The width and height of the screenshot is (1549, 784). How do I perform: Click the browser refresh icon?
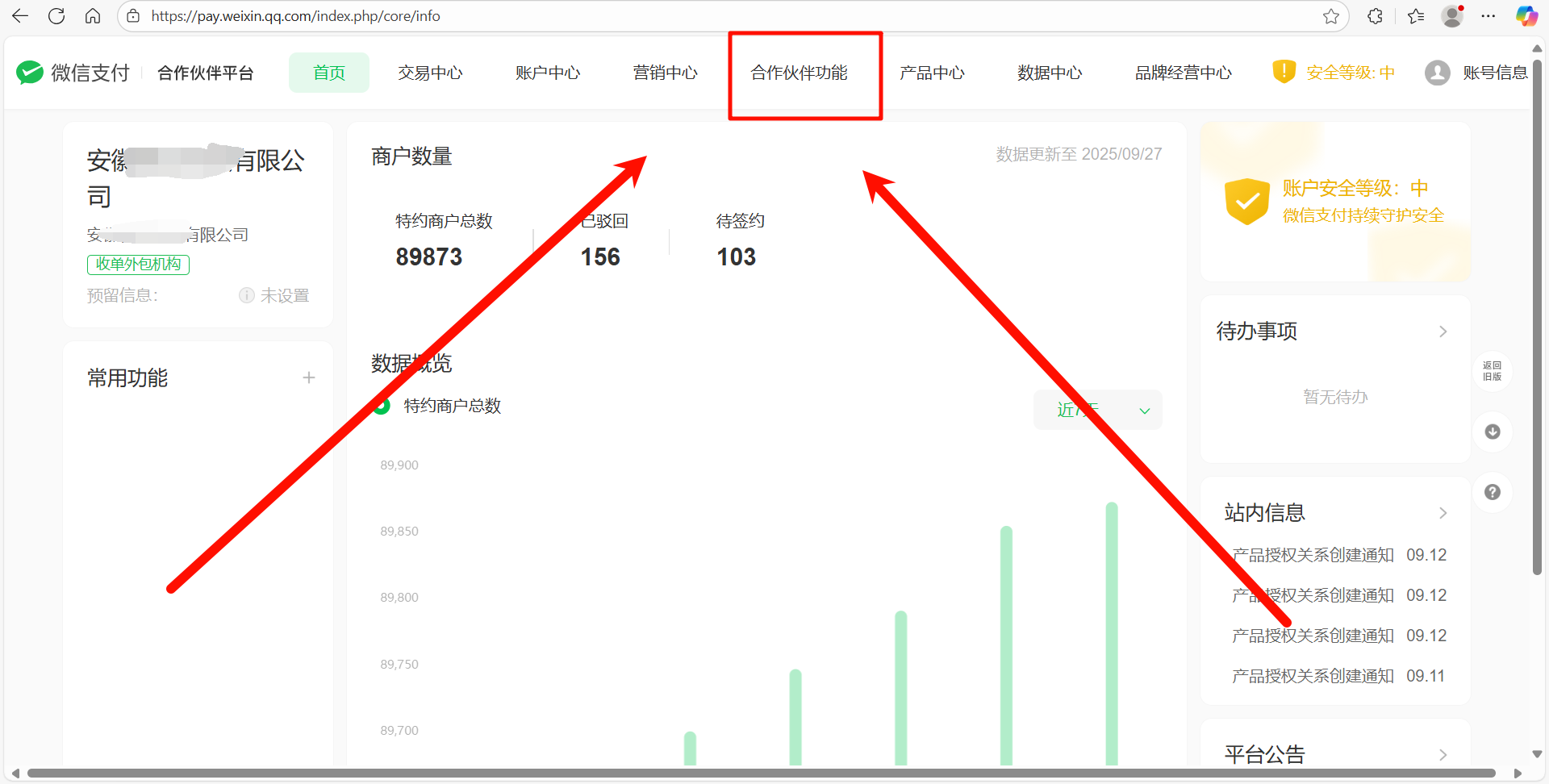56,16
